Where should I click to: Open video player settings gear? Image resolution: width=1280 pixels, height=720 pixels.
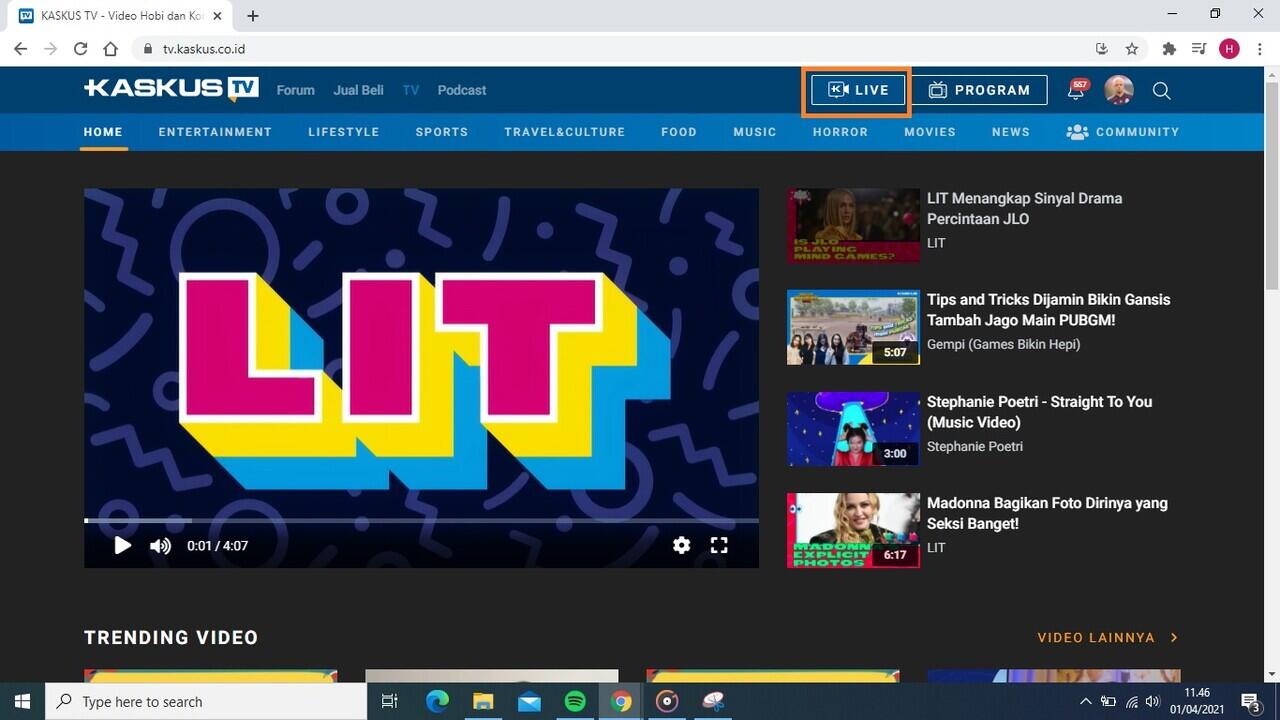coord(681,545)
